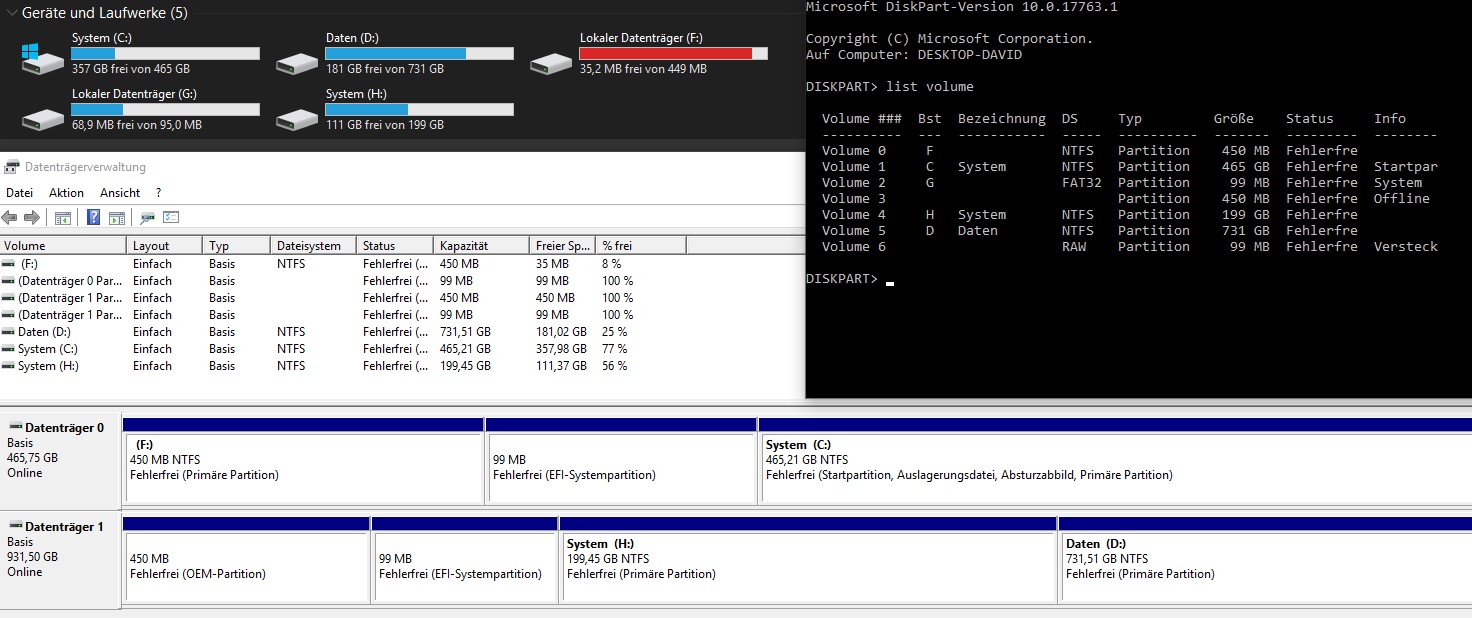This screenshot has height=618, width=1472.
Task: Click the checklist properties toolbar icon
Action: click(171, 218)
